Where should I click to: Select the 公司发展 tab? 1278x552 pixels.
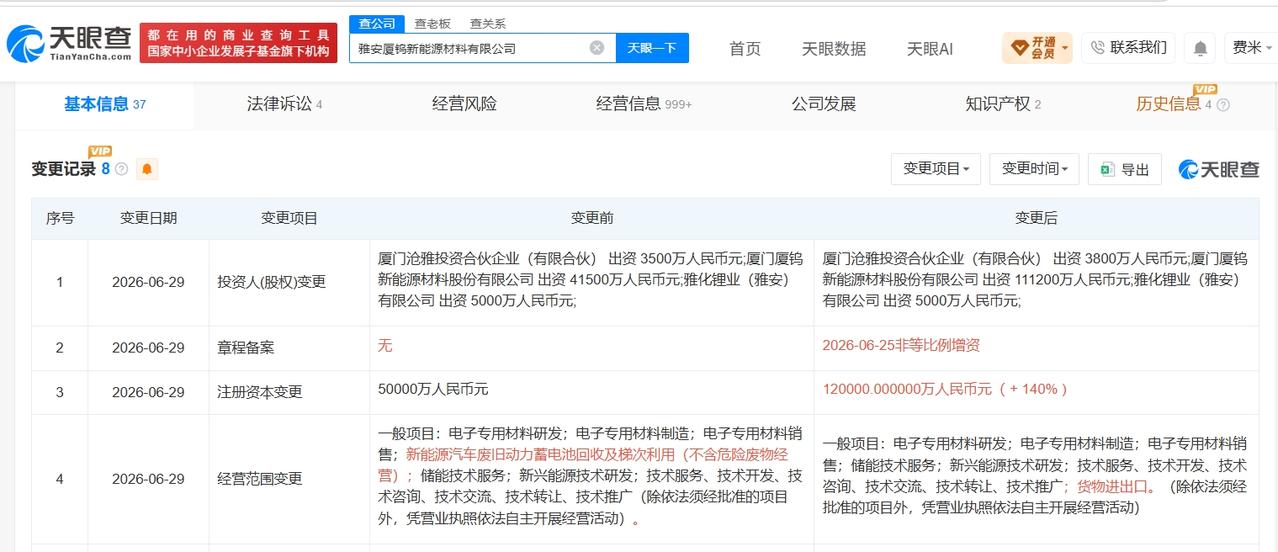[823, 104]
